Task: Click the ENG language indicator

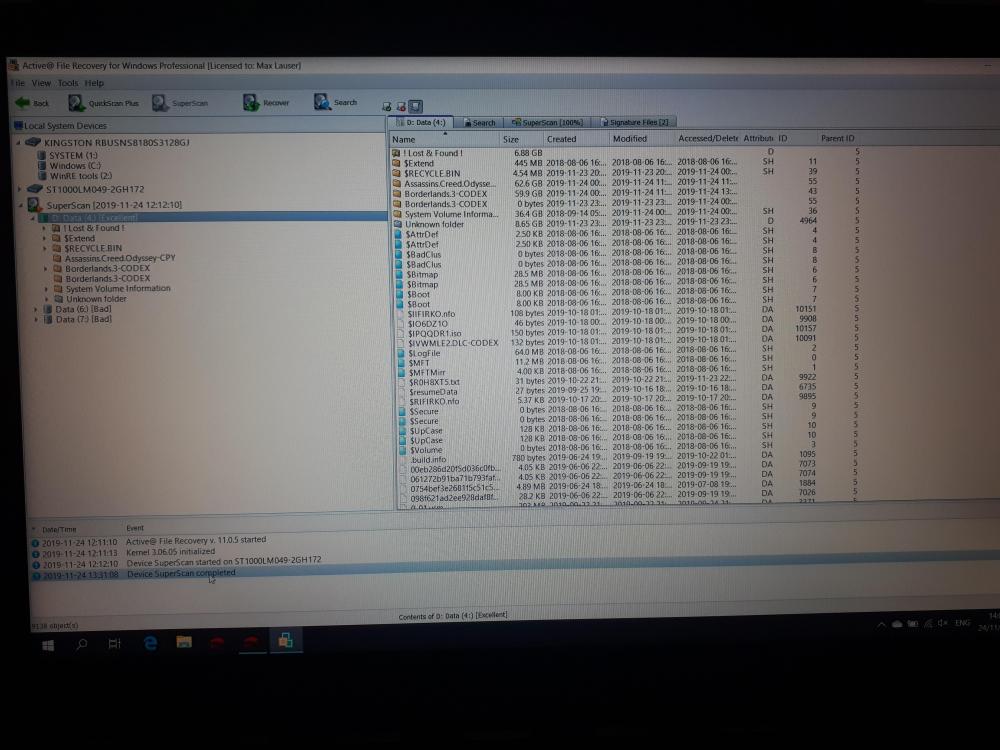Action: point(962,622)
